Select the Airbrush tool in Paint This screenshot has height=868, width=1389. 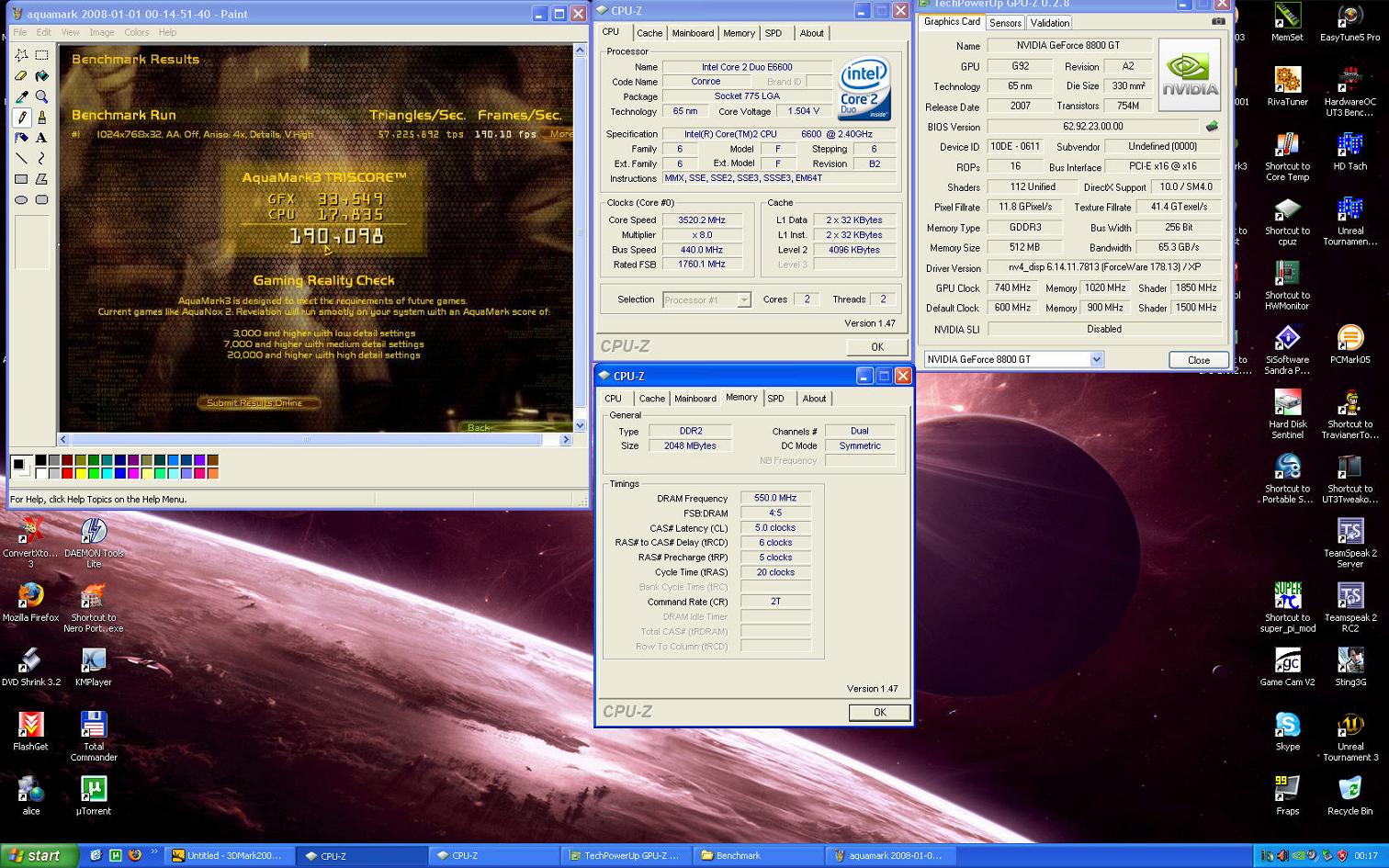pyautogui.click(x=21, y=138)
